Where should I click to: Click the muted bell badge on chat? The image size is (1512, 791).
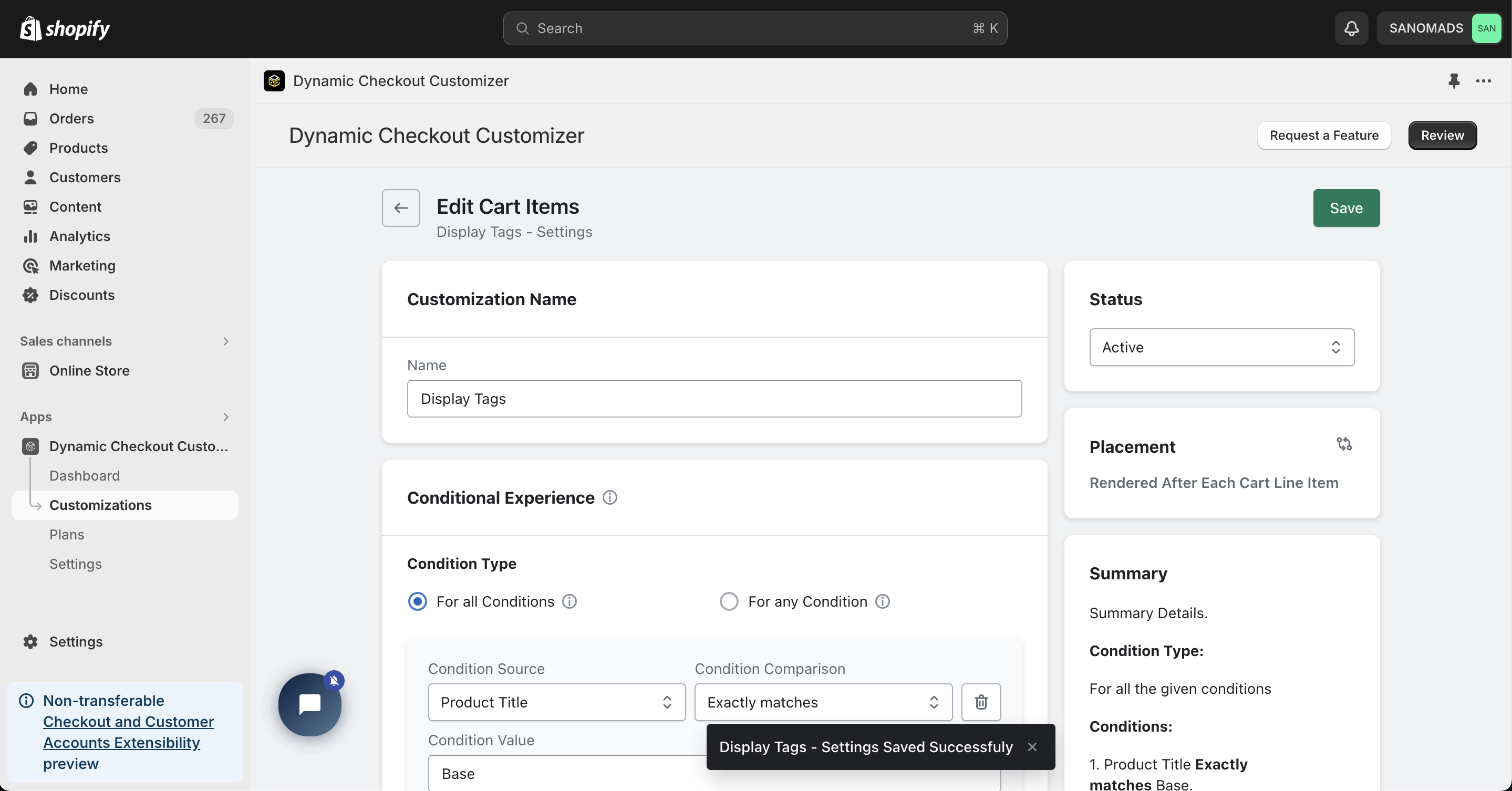[334, 681]
